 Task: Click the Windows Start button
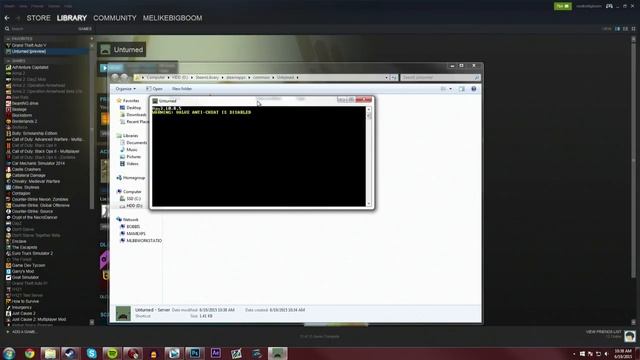(9, 353)
